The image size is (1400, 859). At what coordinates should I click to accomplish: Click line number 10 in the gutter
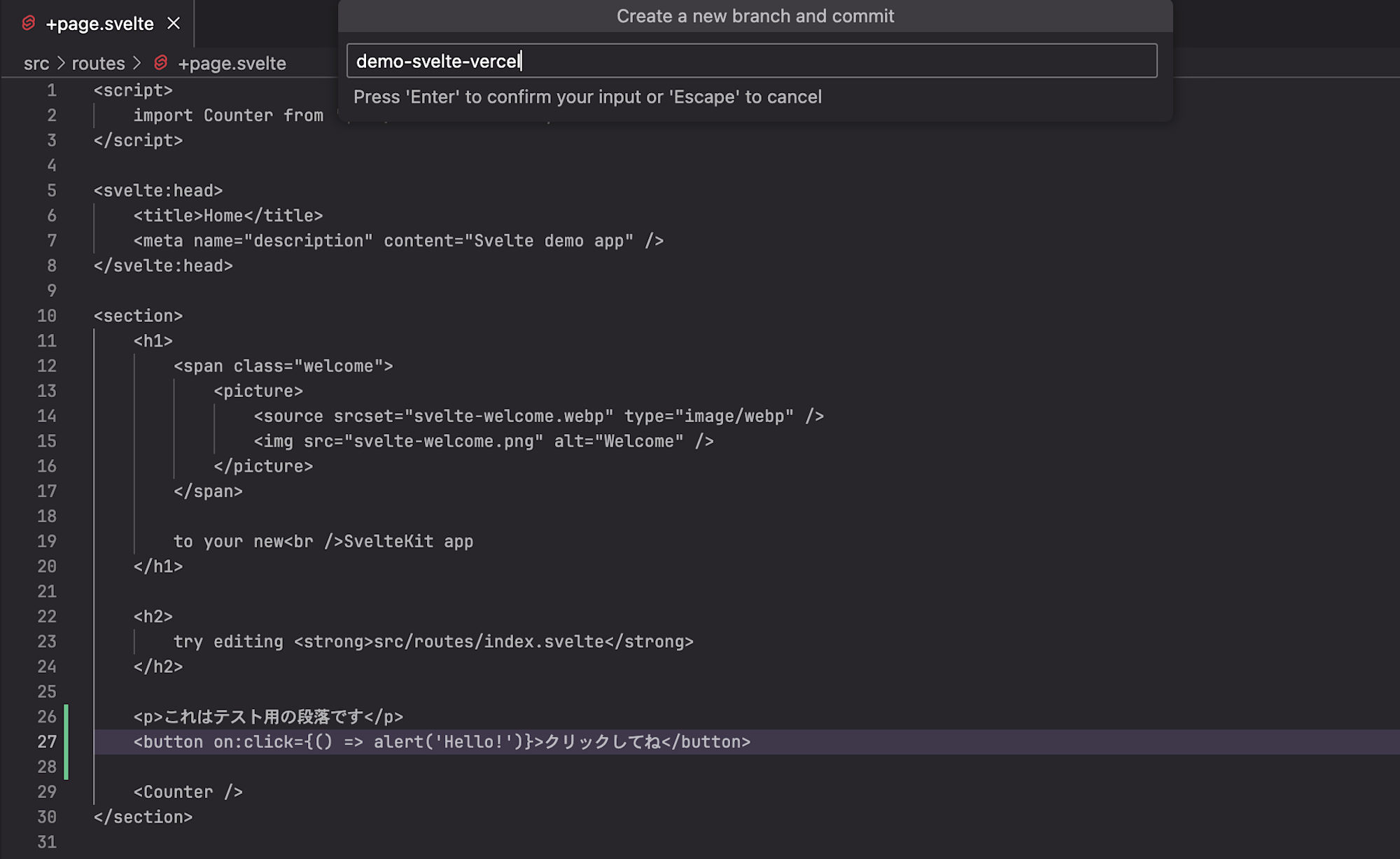click(47, 316)
